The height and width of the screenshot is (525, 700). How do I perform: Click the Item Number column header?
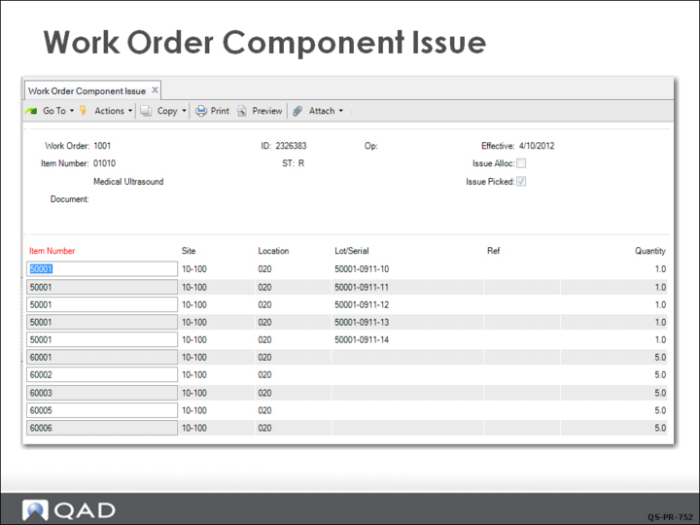pyautogui.click(x=52, y=251)
